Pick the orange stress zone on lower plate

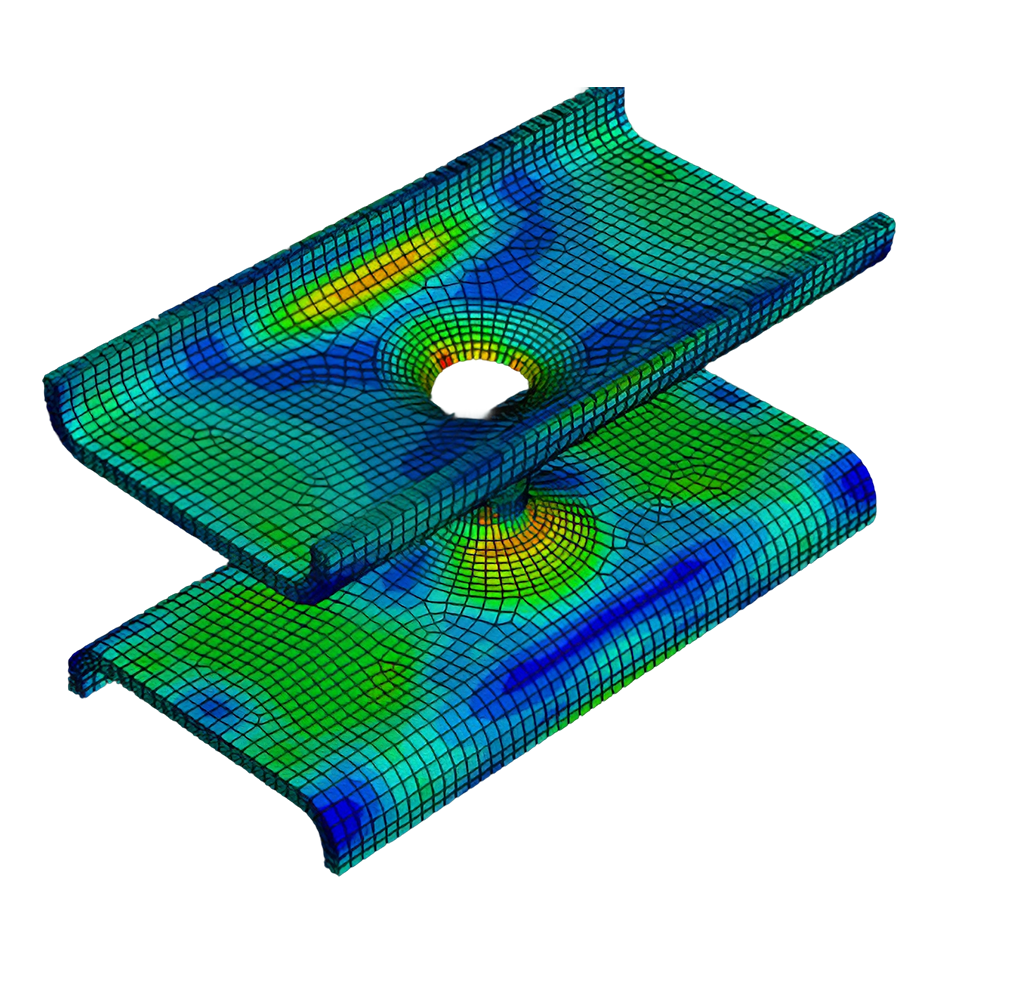[x=520, y=540]
